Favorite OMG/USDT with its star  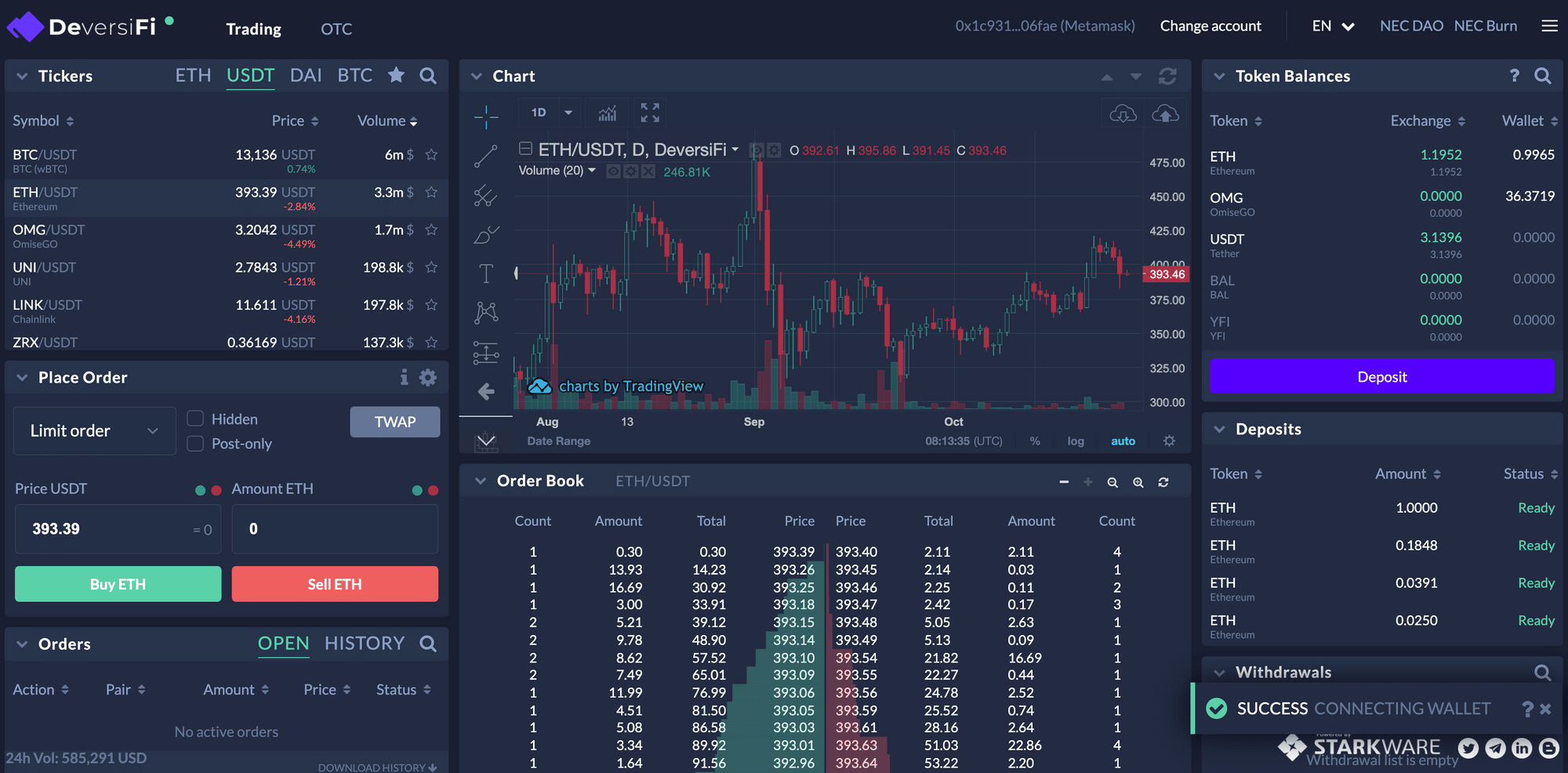(431, 230)
